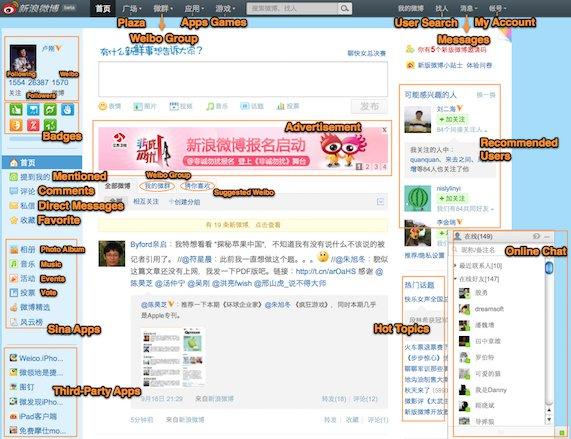The height and width of the screenshot is (439, 571).
Task: Switch to 全部微博 feed tab
Action: coord(117,186)
